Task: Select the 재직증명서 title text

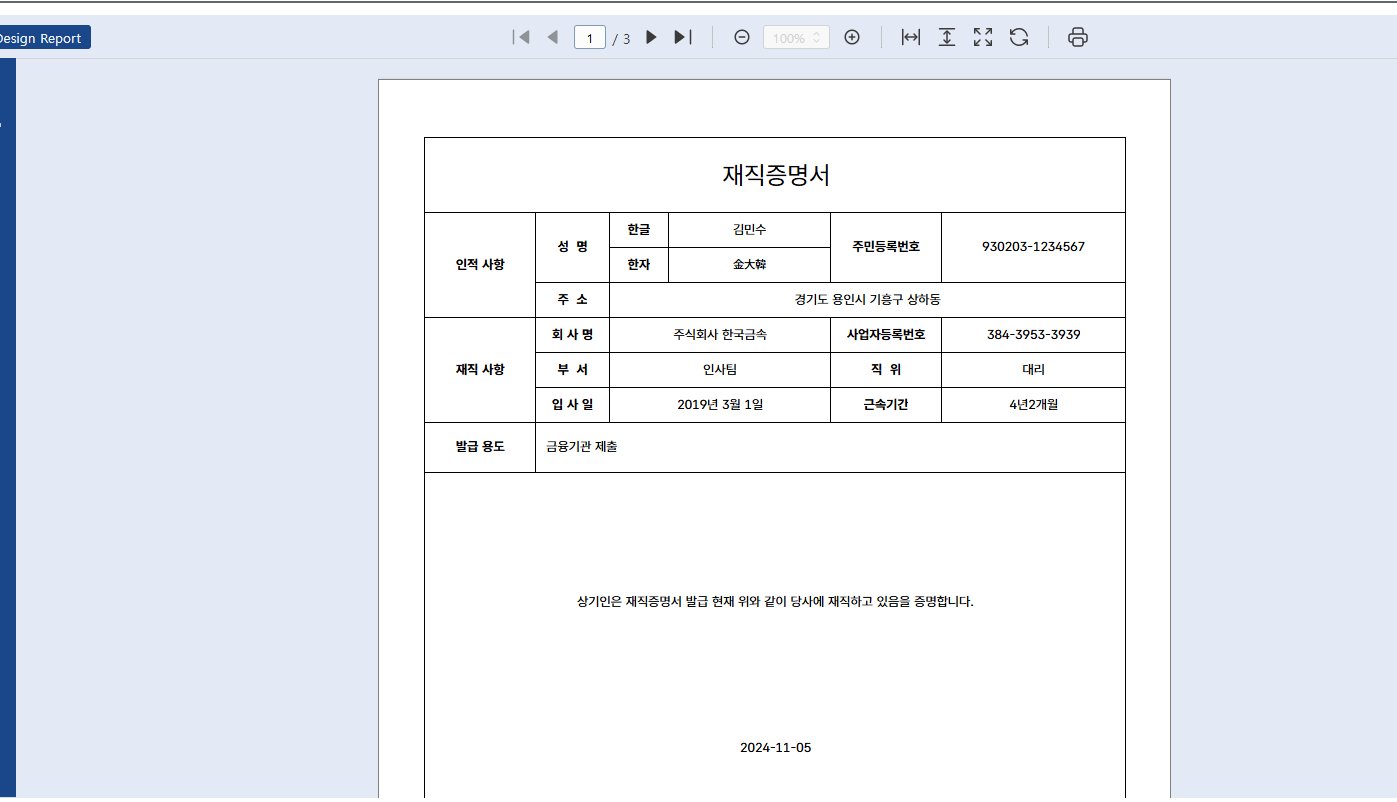Action: (776, 175)
